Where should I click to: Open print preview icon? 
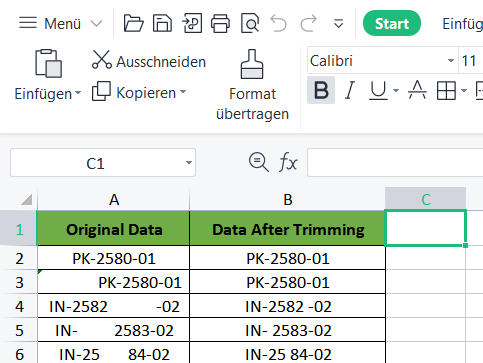[250, 23]
